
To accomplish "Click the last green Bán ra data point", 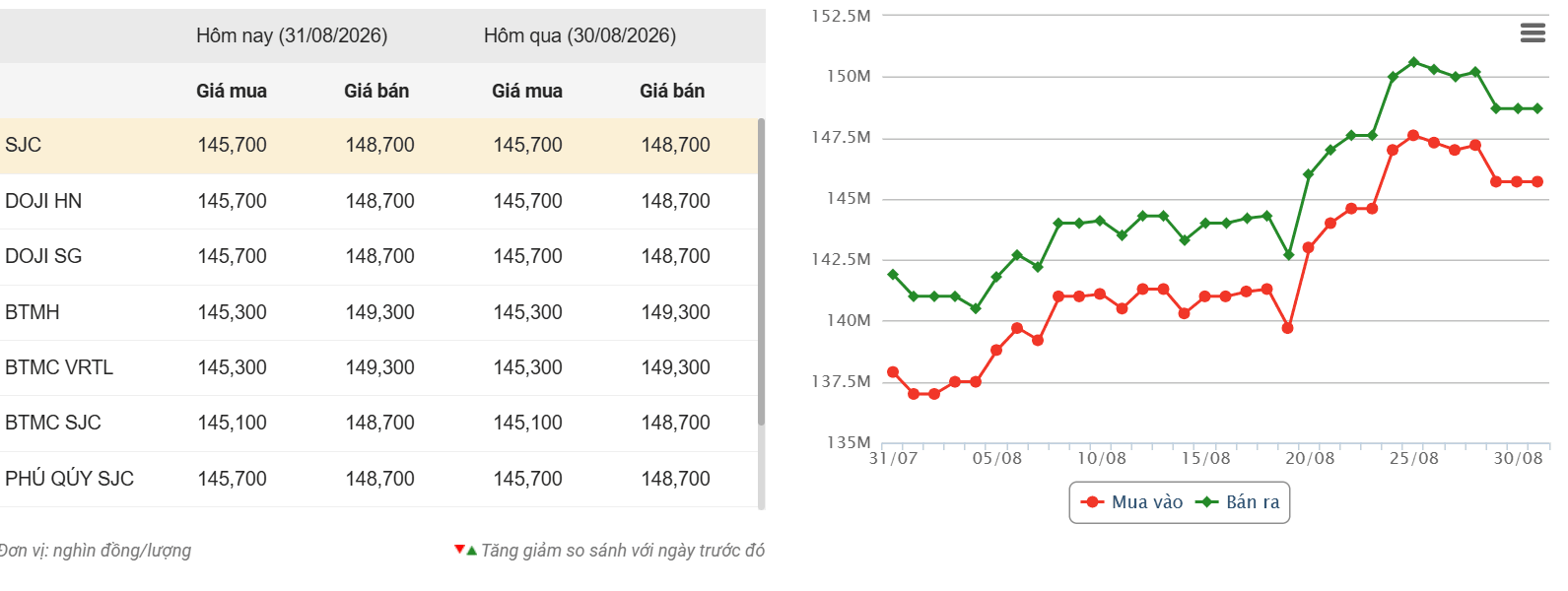I will [1537, 108].
